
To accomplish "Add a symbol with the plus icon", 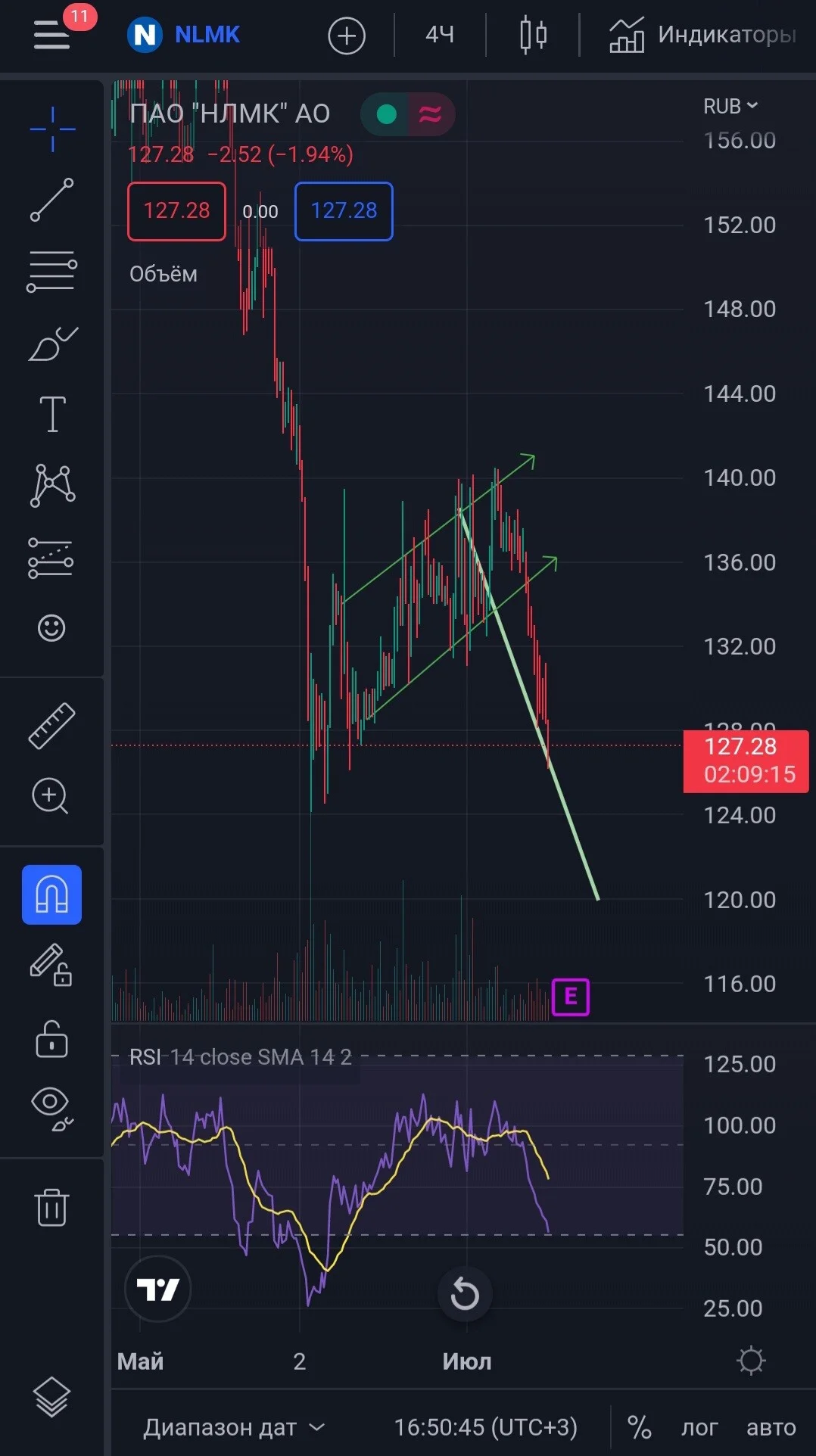I will tap(347, 36).
